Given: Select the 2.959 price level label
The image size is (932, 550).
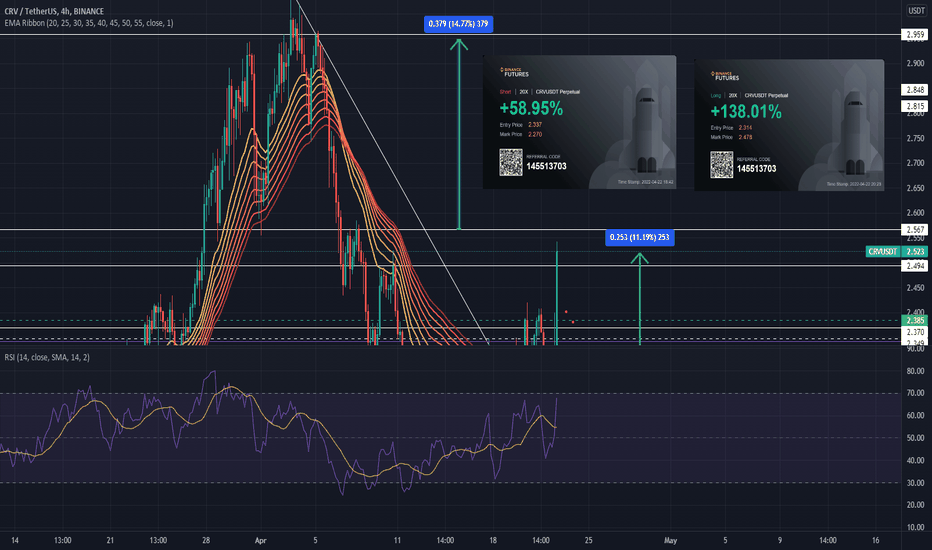Looking at the screenshot, I should tap(915, 35).
